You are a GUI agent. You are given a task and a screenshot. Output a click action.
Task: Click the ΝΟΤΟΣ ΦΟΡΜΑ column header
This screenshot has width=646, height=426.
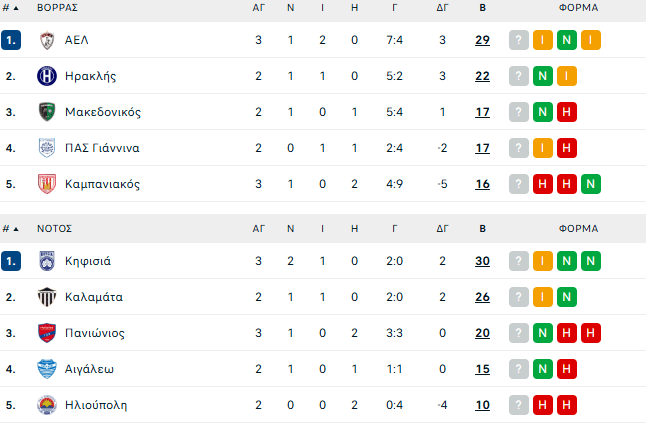click(x=578, y=228)
